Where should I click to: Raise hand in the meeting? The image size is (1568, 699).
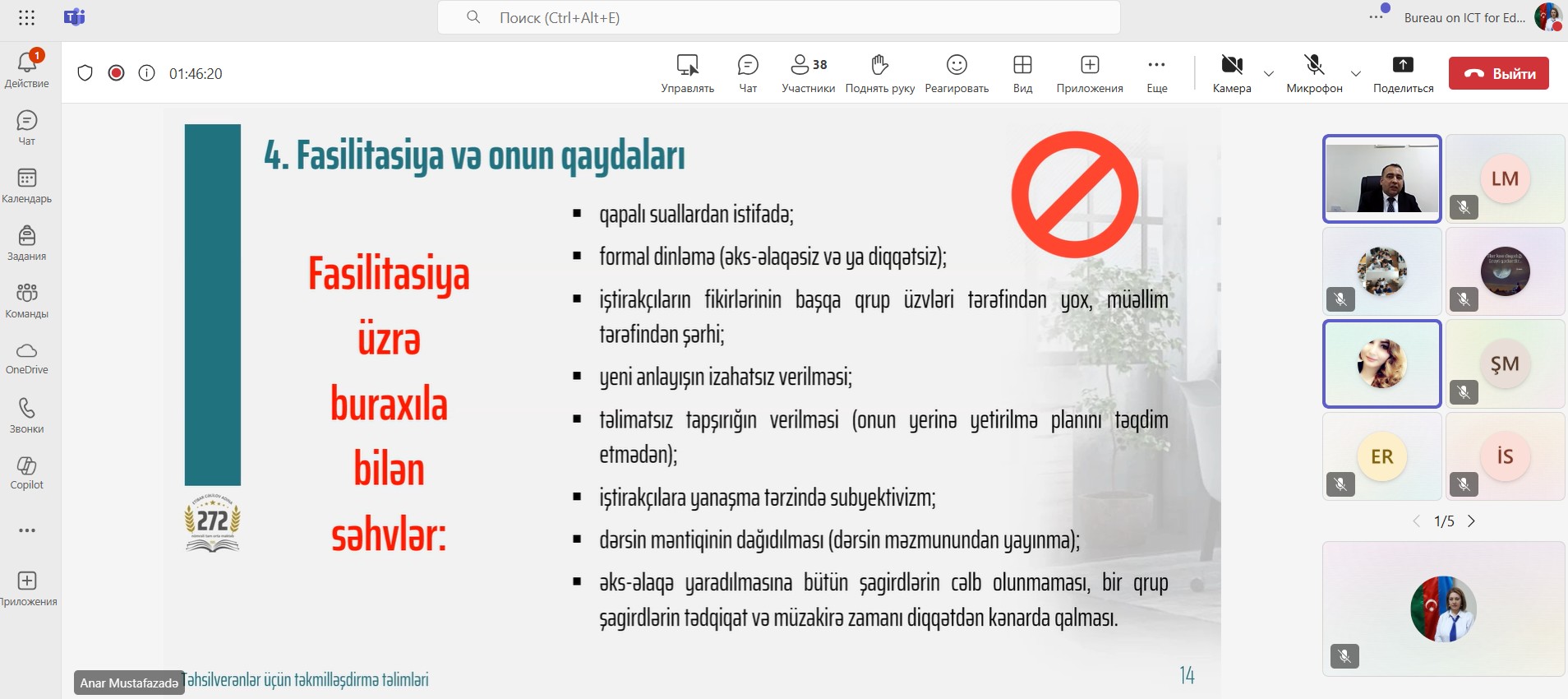coord(880,73)
